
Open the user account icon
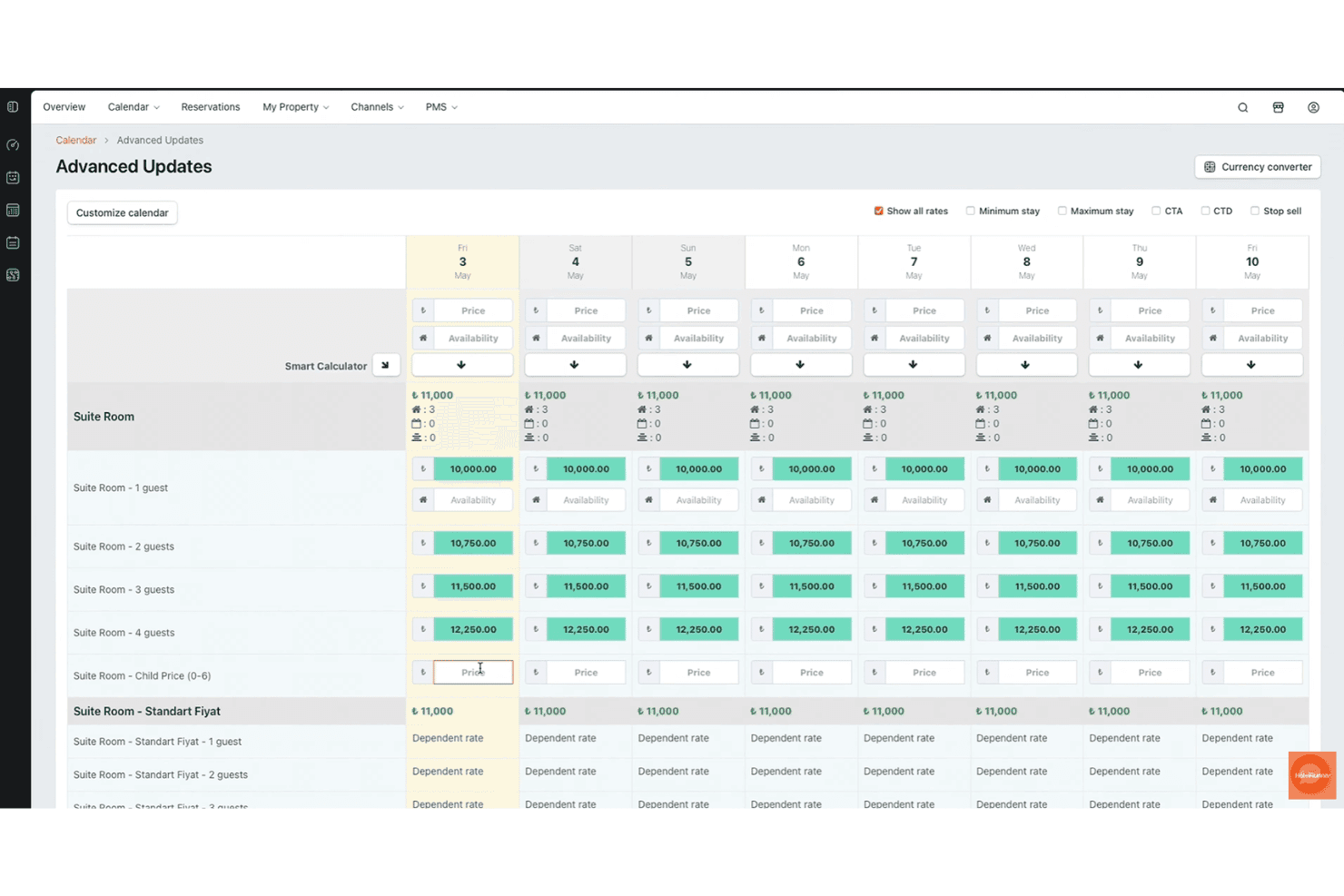coord(1313,107)
